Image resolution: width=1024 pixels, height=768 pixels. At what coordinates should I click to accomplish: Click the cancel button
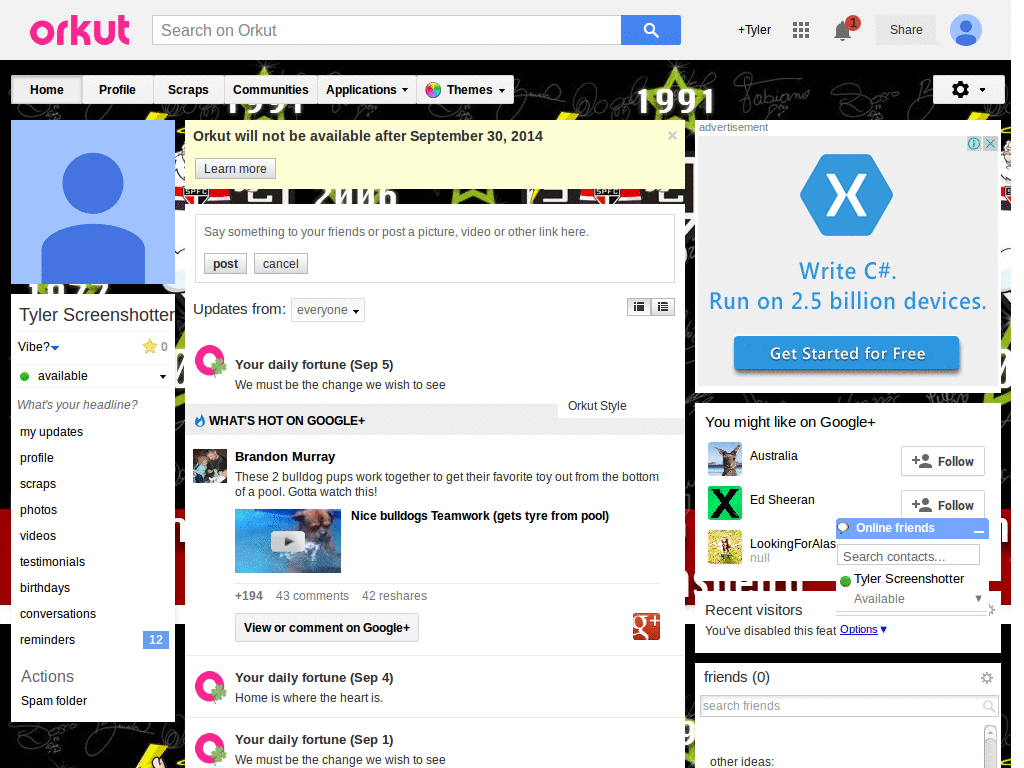point(281,264)
